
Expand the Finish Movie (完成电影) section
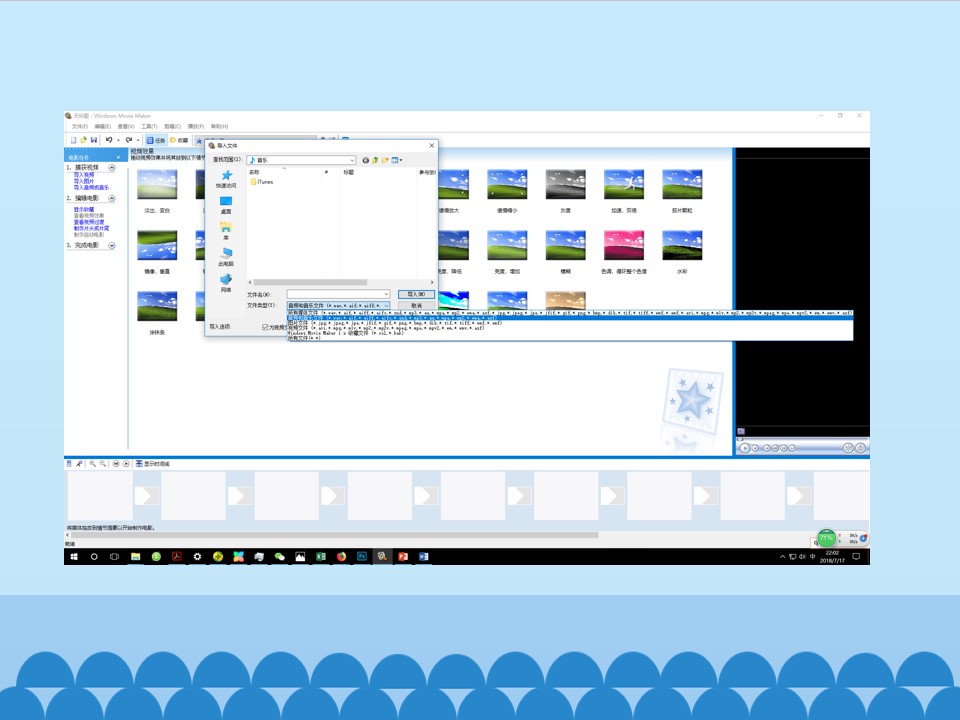(112, 246)
